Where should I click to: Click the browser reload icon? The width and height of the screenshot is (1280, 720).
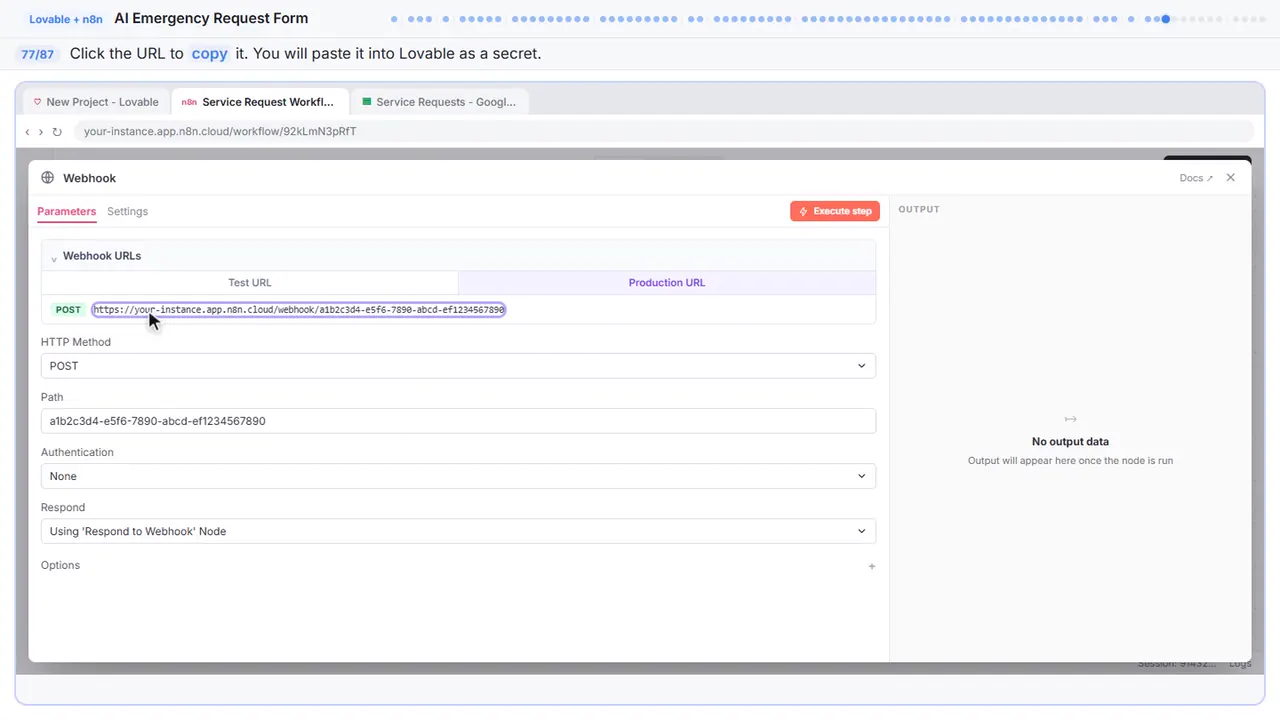coord(57,132)
